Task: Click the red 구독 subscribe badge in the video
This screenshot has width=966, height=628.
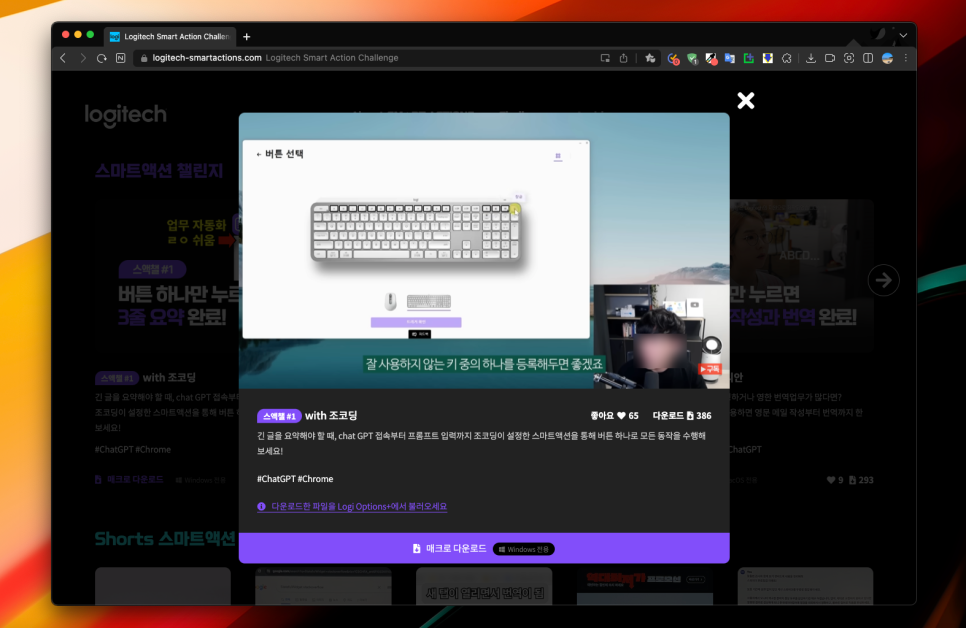Action: point(710,369)
